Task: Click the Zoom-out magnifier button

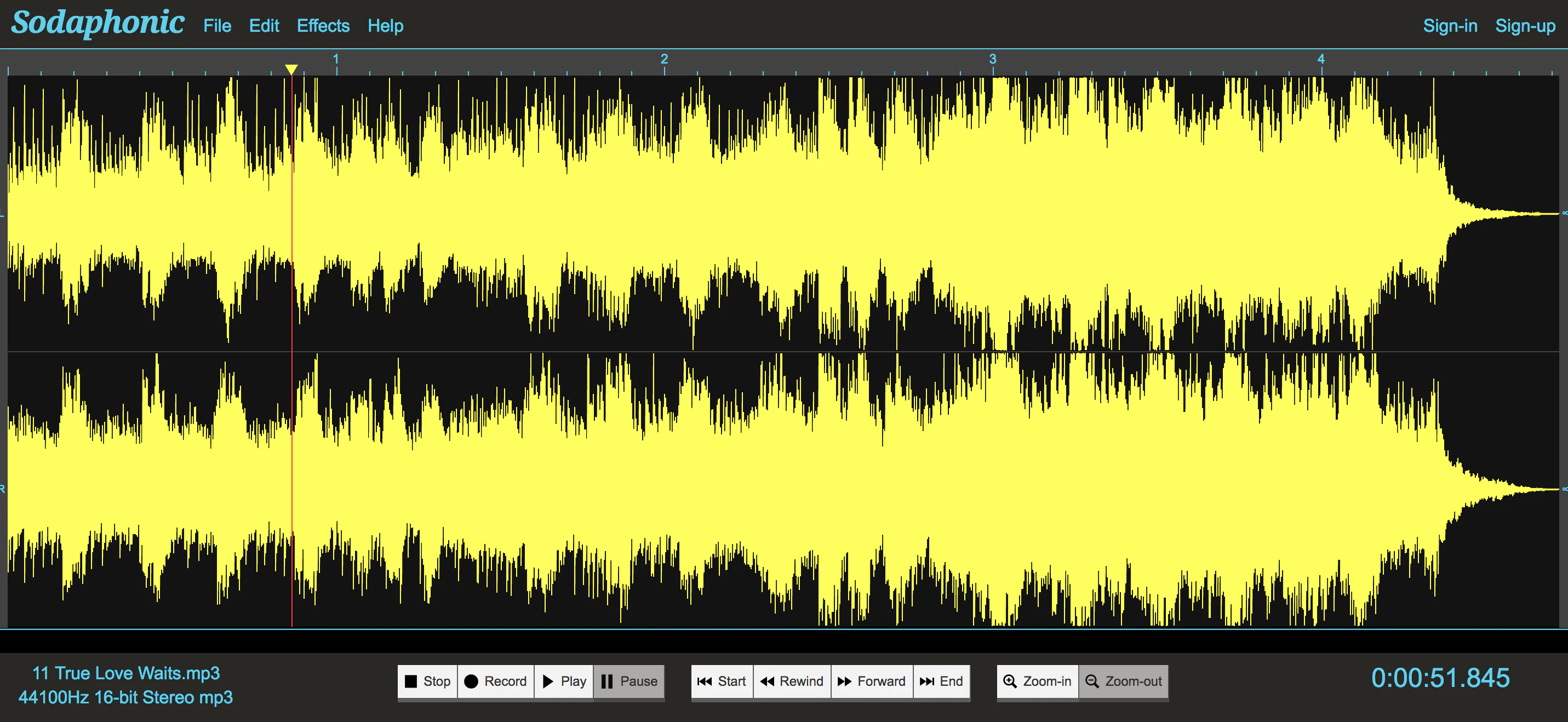Action: coord(1124,681)
